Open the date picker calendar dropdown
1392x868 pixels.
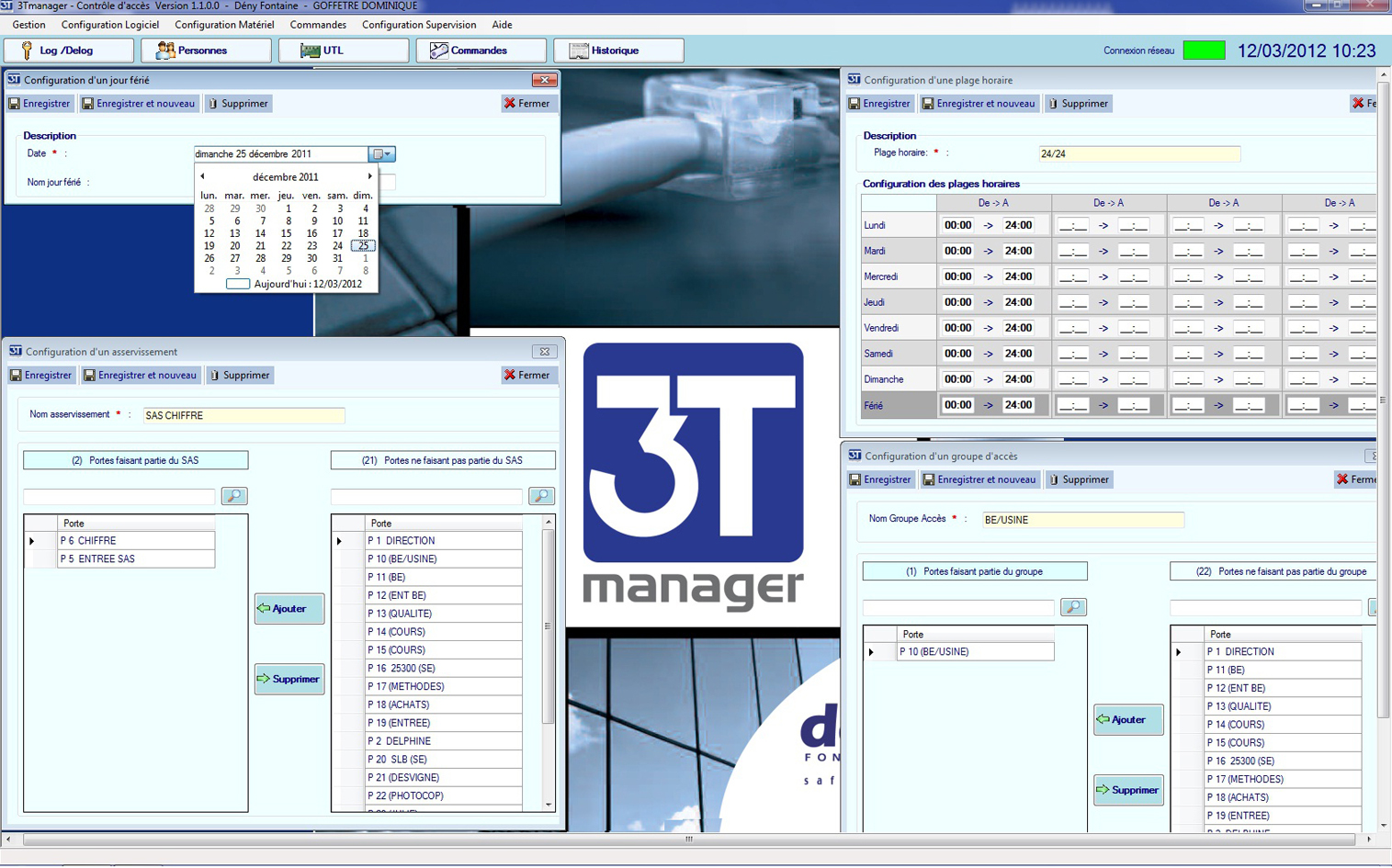382,154
